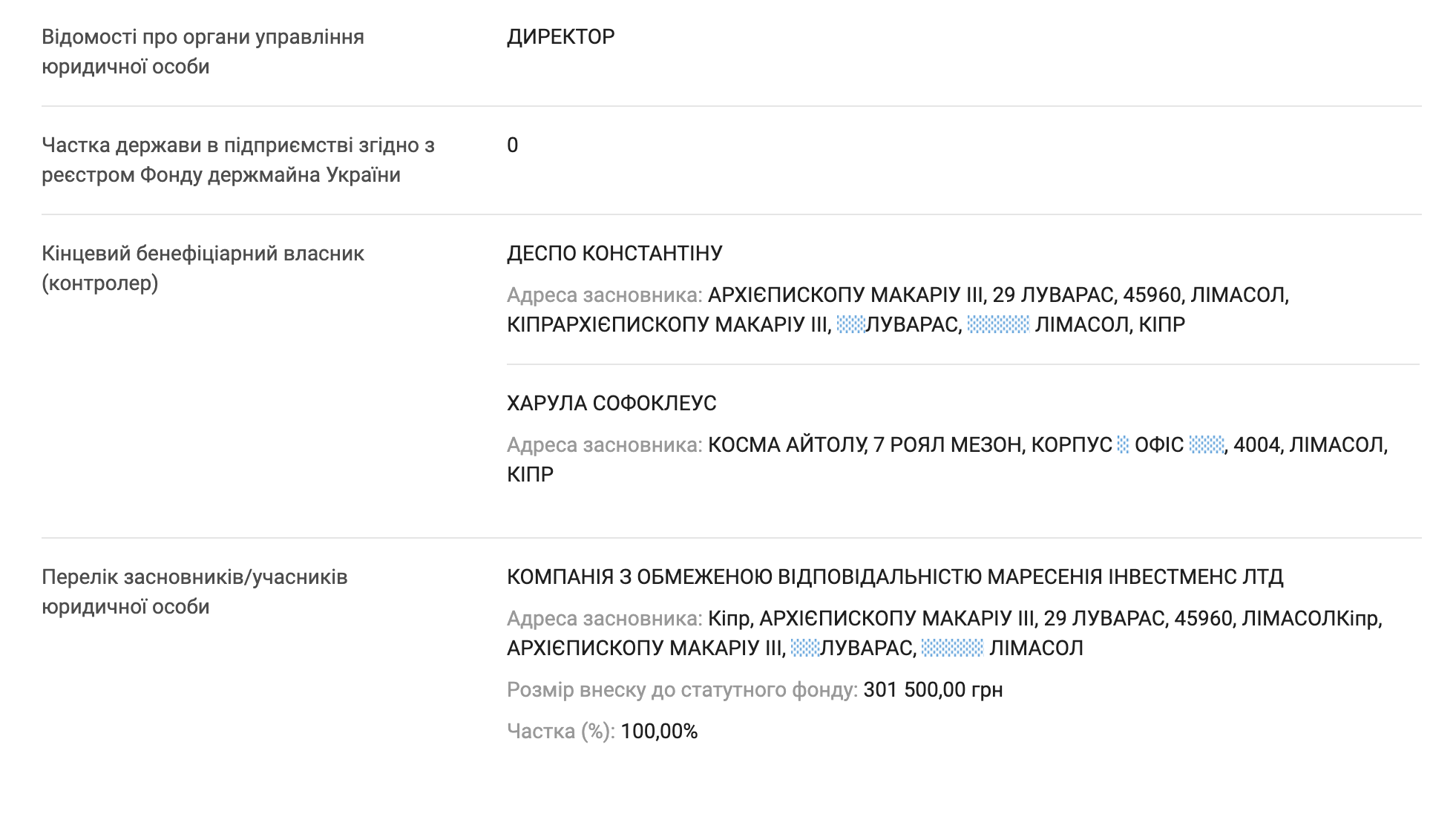This screenshot has width=1456, height=831.
Task: Click the masked number before ЛУВАРАС in the company address
Action: [x=804, y=648]
